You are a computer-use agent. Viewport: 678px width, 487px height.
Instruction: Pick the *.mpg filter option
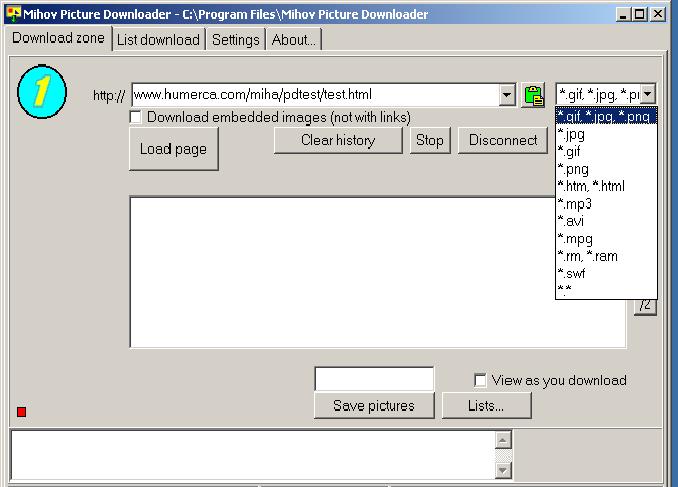pos(606,239)
